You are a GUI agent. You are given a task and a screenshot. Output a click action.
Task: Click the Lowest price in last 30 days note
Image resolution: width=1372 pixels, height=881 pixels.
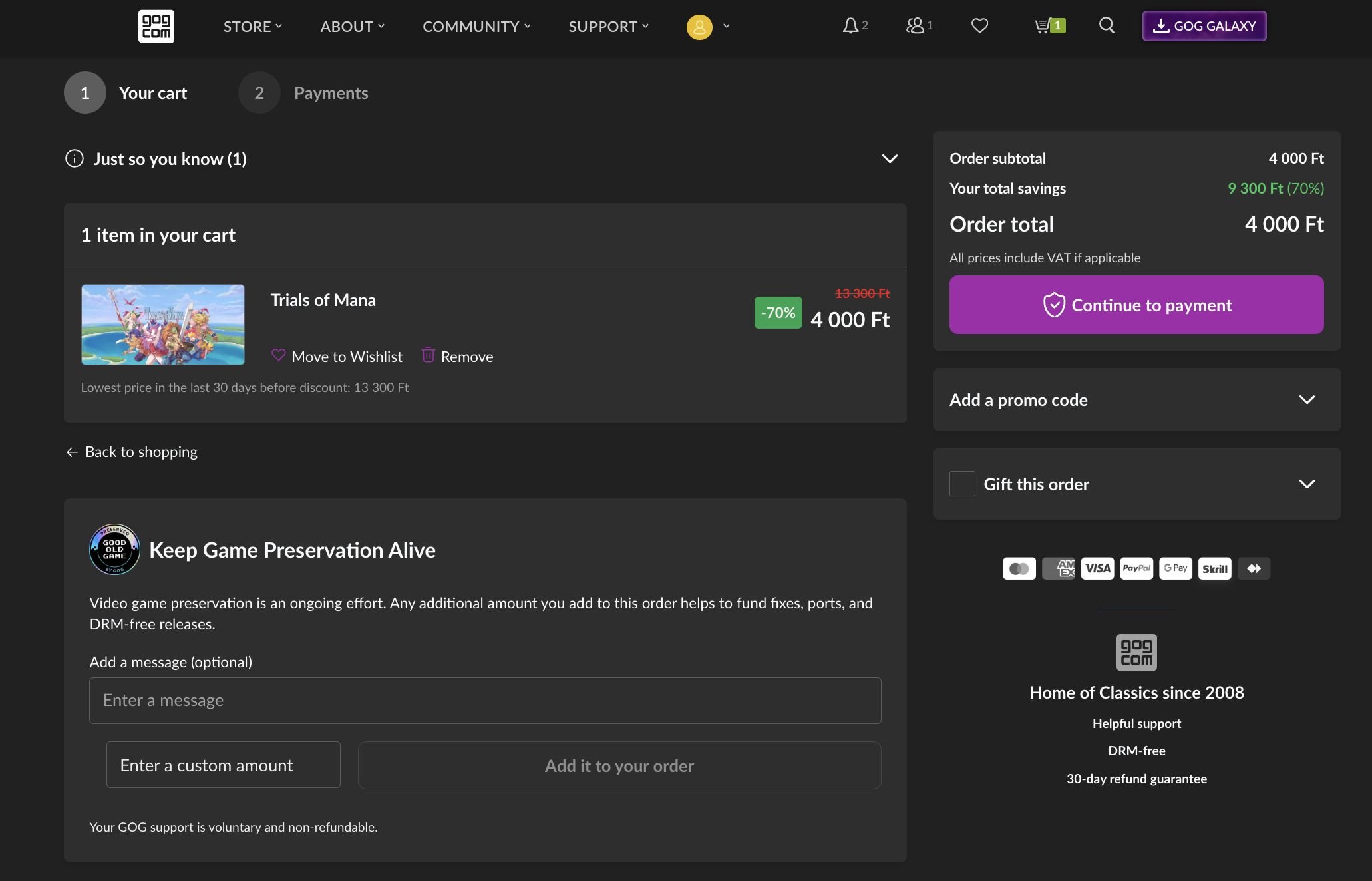pos(245,387)
